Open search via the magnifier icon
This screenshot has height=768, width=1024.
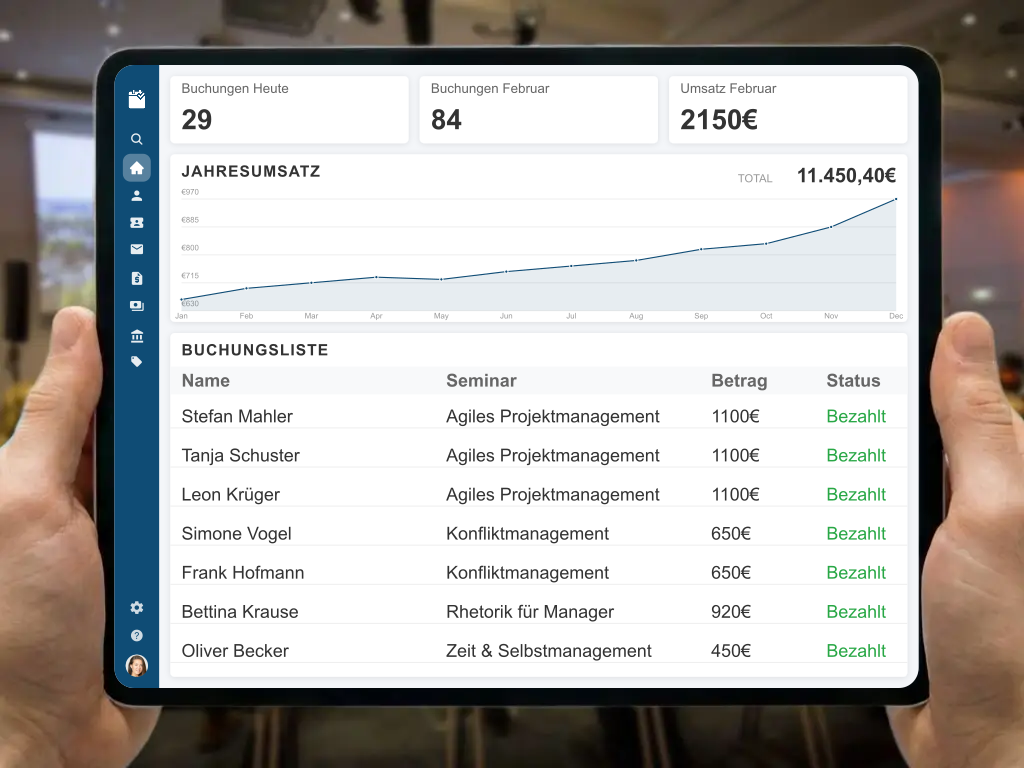[137, 139]
